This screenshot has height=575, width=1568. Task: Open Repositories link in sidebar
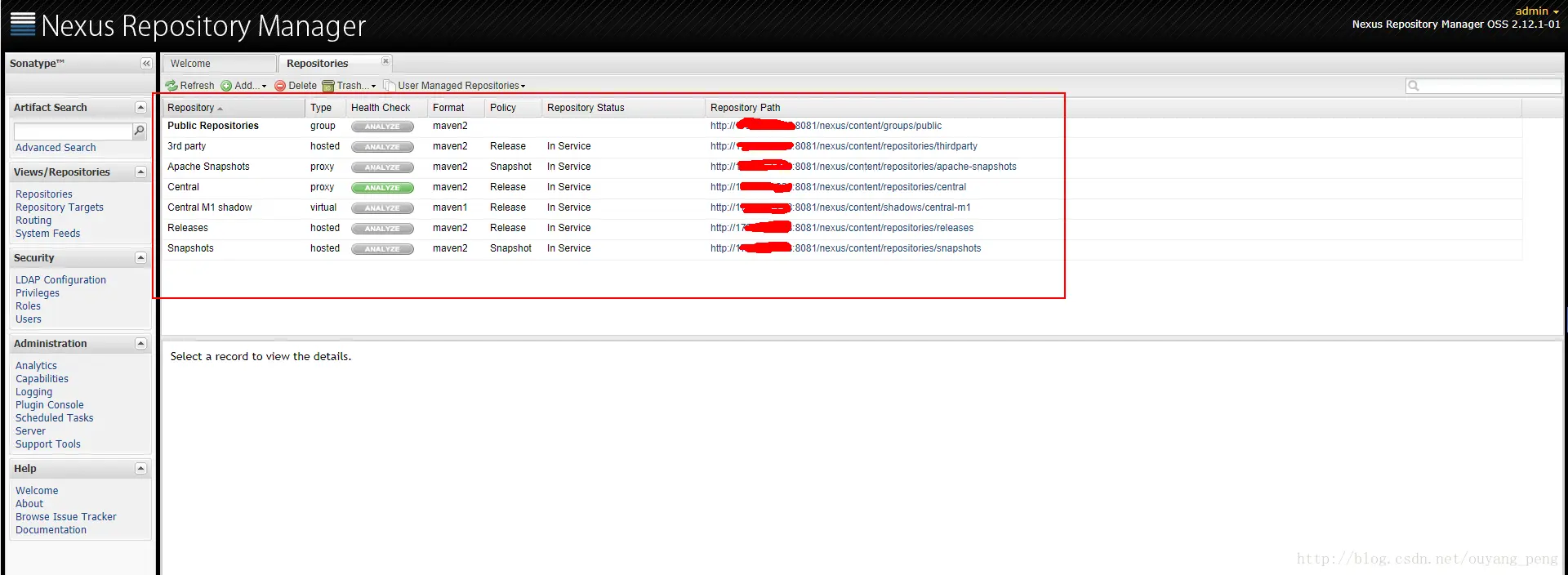pos(44,194)
